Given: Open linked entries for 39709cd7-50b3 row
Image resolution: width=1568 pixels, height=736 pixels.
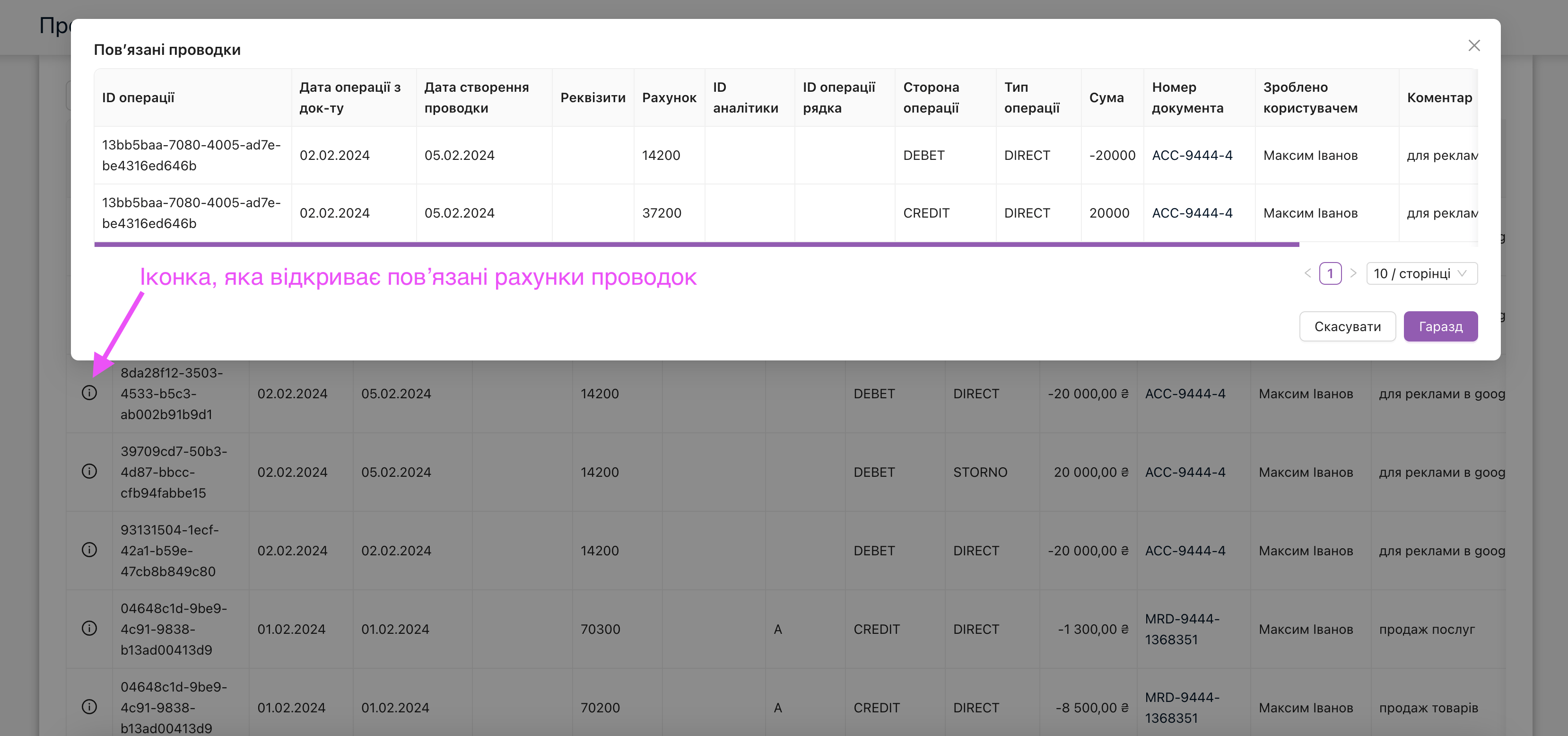Looking at the screenshot, I should coord(89,472).
